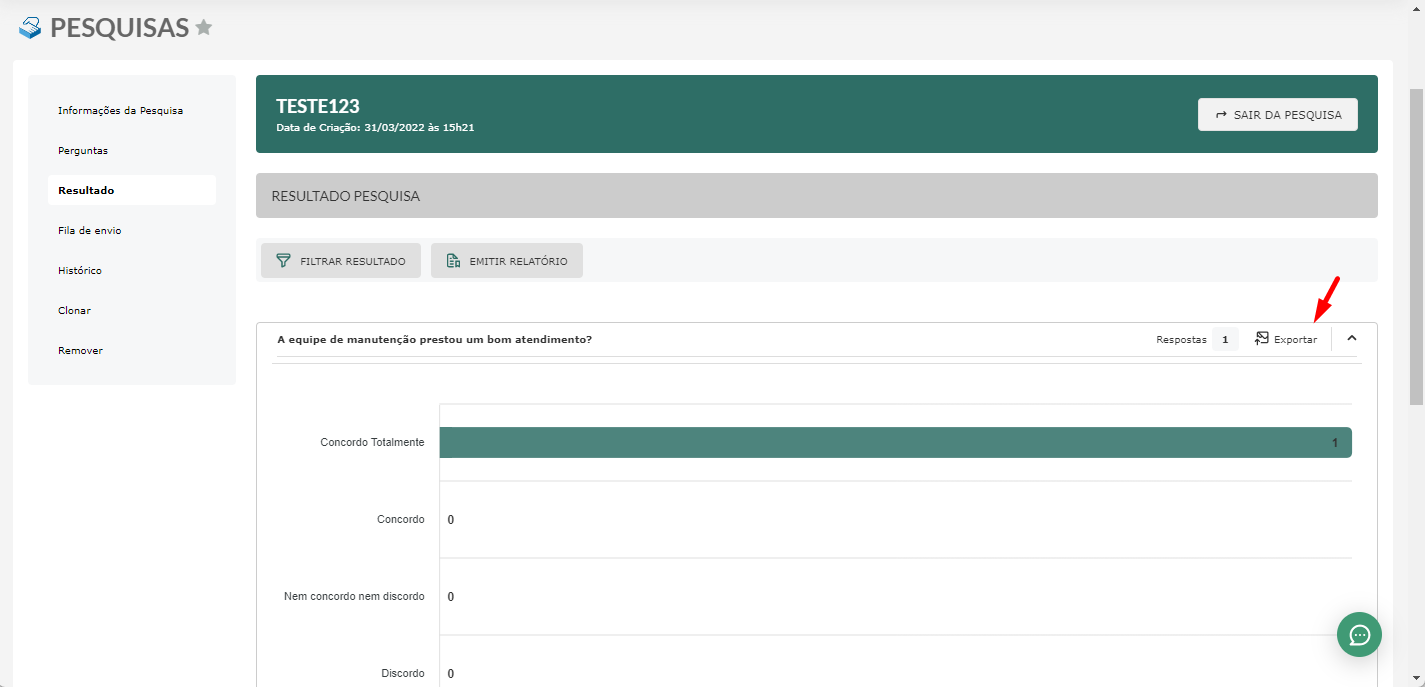Screen dimensions: 1425x687
Task: Click the Emitir Relatório button
Action: coord(507,261)
